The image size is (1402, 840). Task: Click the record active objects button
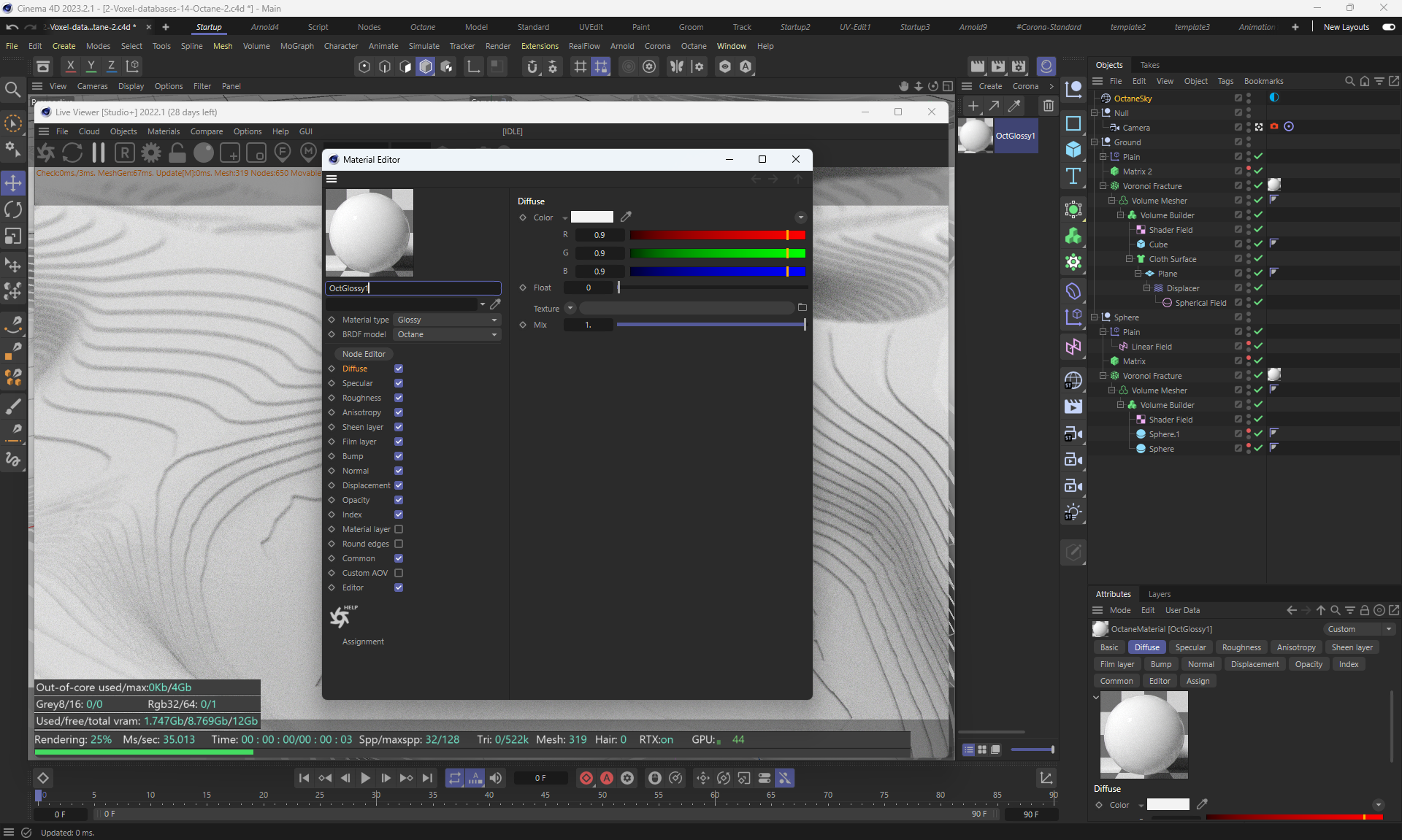pyautogui.click(x=586, y=778)
